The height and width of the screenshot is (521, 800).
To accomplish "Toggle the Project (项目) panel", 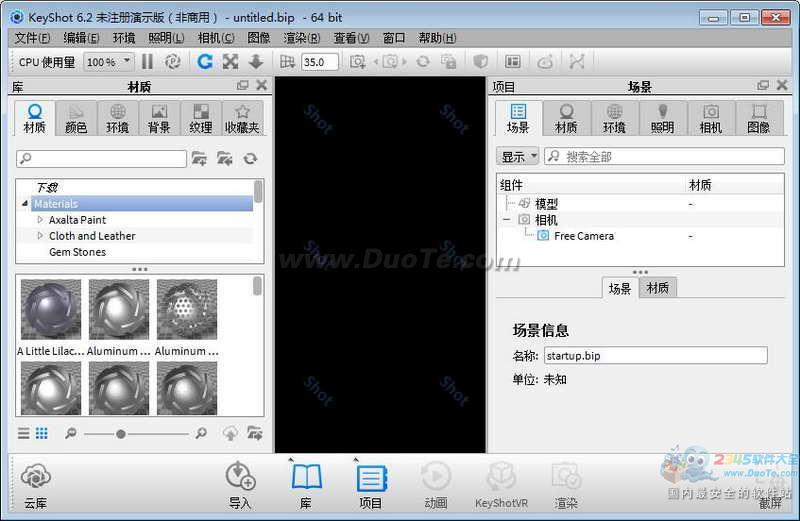I will 370,485.
